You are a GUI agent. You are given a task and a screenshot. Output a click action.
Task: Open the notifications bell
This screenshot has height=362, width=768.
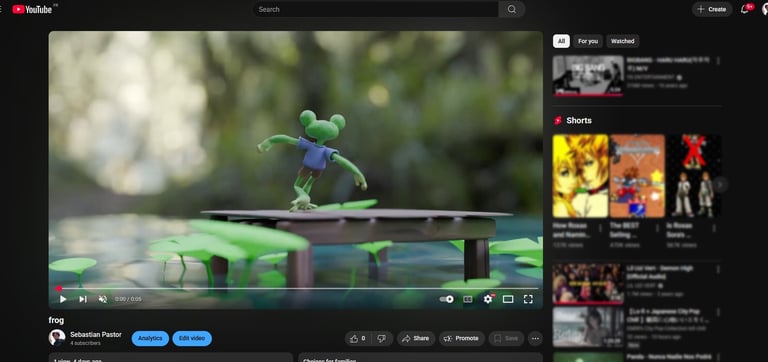745,9
